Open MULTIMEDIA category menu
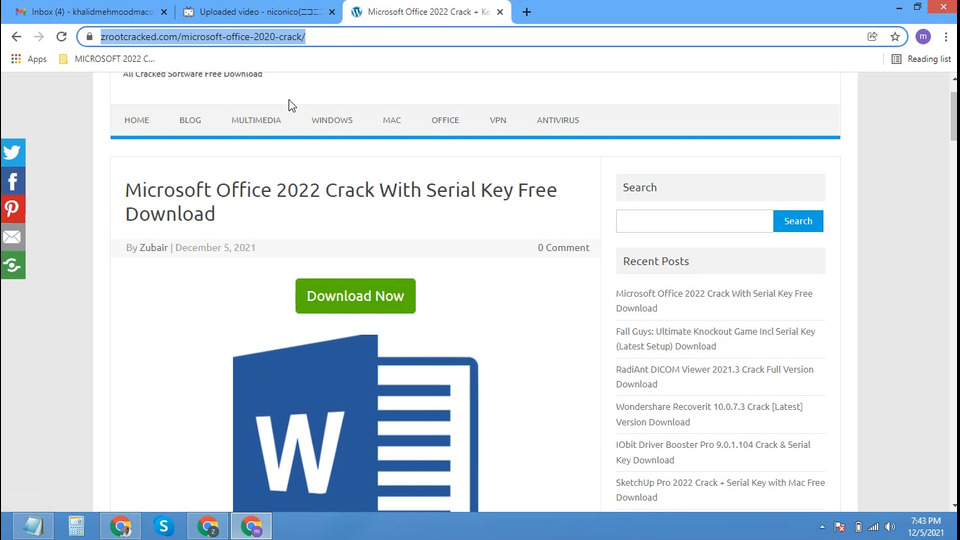 tap(256, 120)
